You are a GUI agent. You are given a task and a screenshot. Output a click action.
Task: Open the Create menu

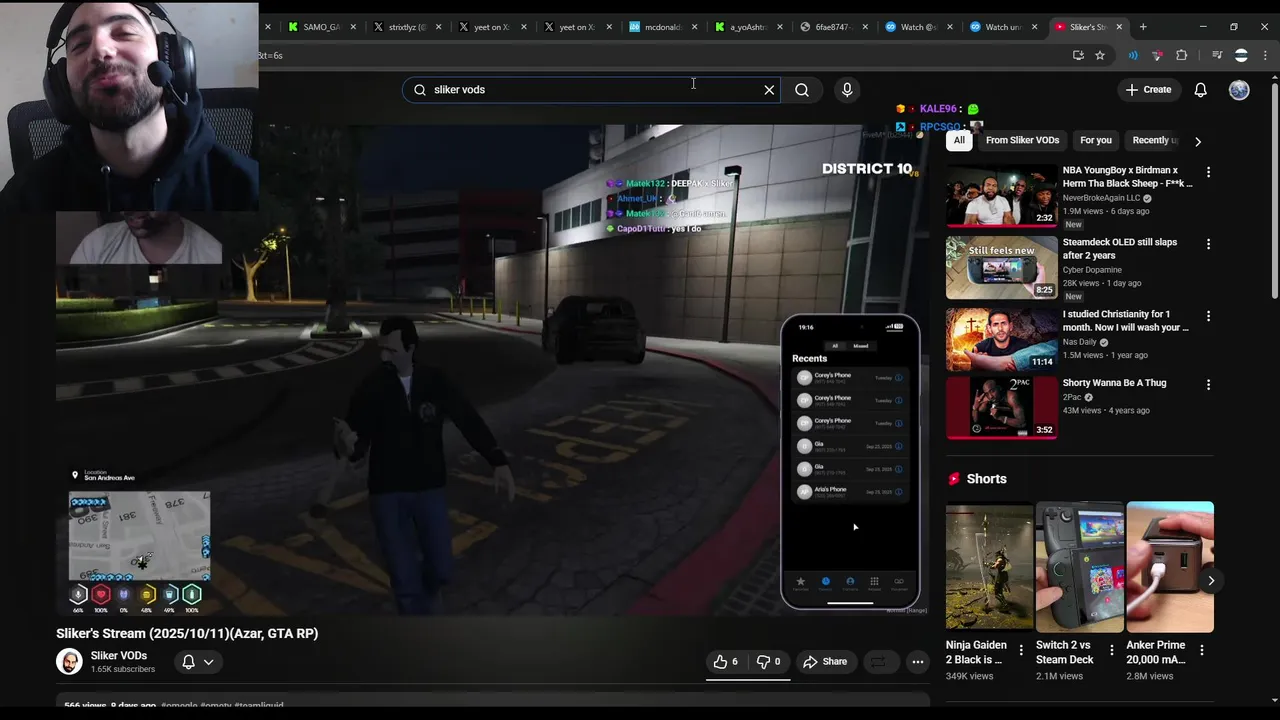tap(1148, 90)
